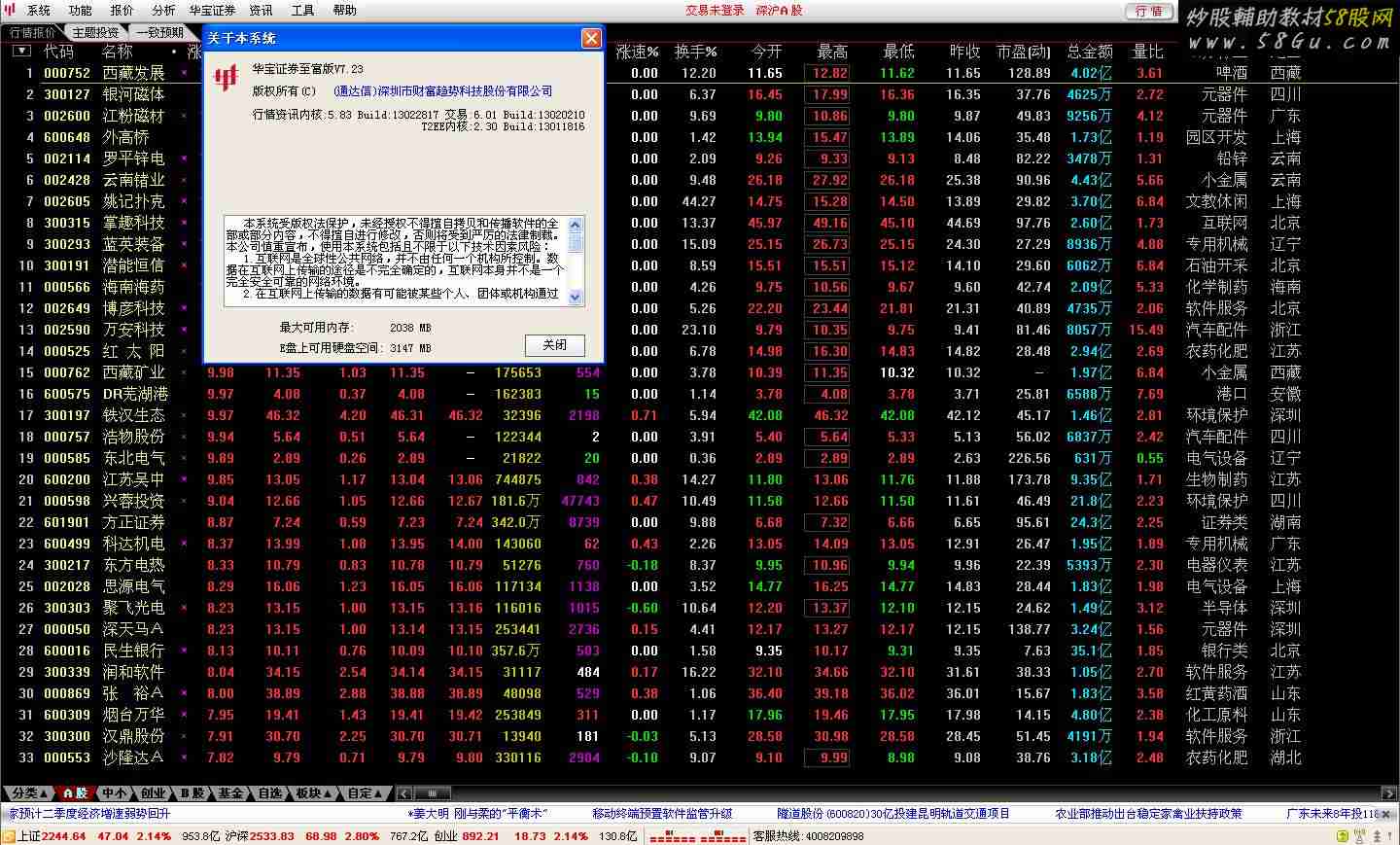Click the 上证 index value 2244.64

tap(65, 836)
